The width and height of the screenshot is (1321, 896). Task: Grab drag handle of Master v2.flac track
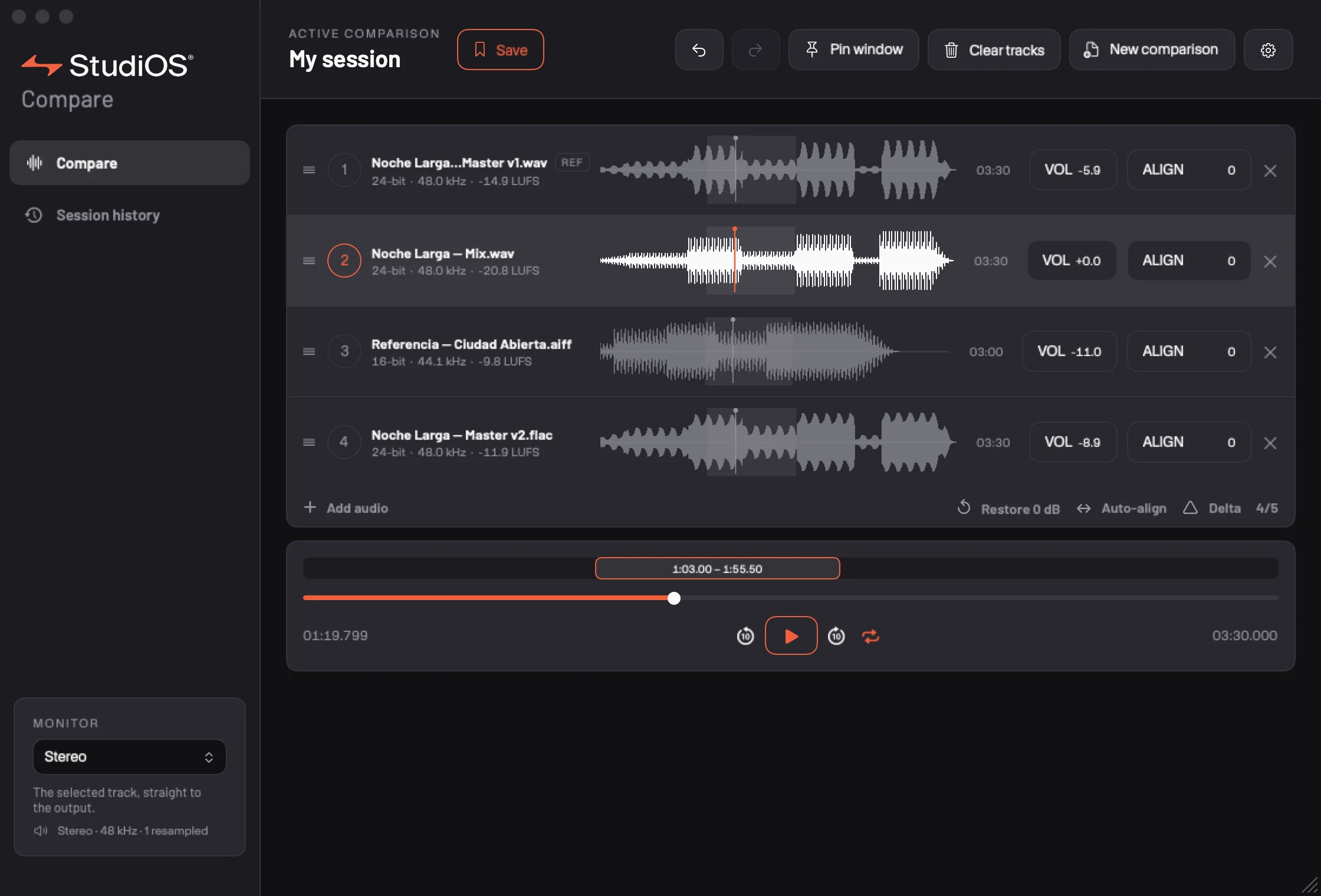pos(309,443)
